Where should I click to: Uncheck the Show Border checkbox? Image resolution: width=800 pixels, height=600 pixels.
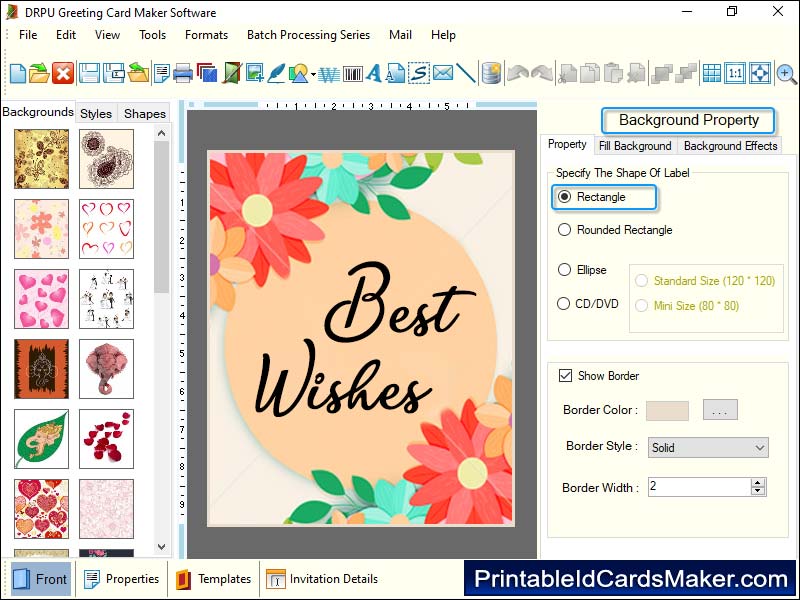tap(565, 376)
